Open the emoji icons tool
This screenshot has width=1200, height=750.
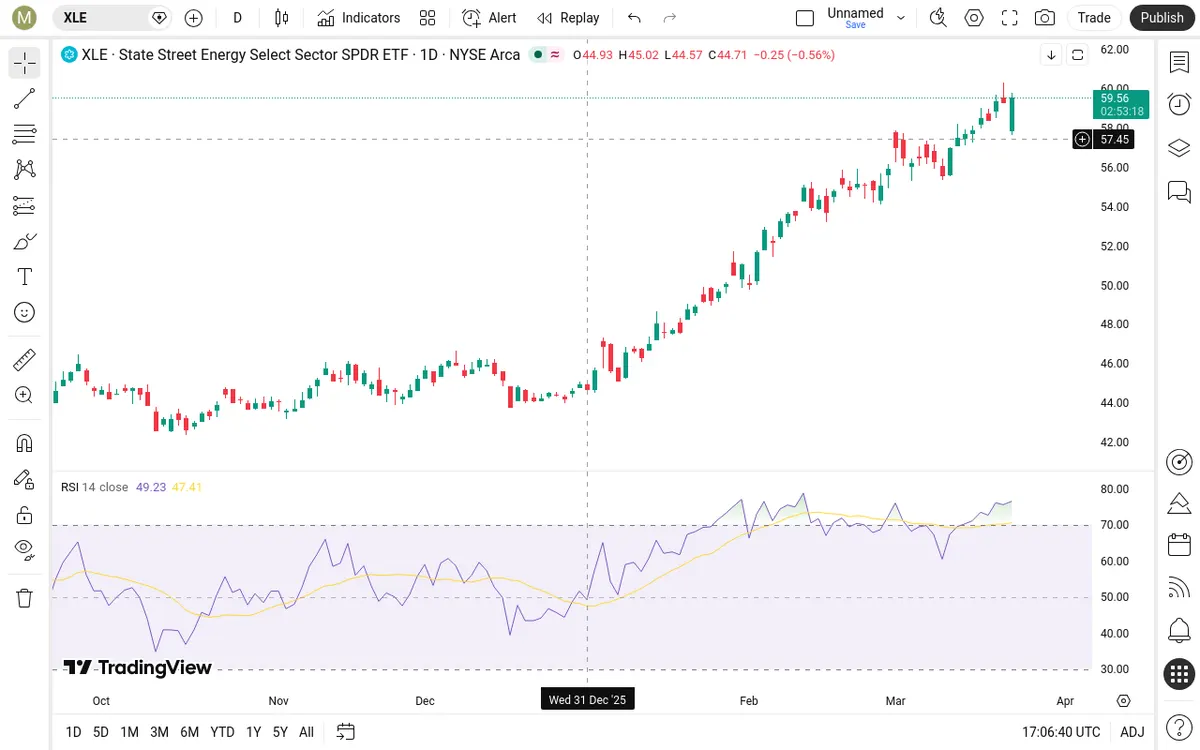[x=25, y=313]
